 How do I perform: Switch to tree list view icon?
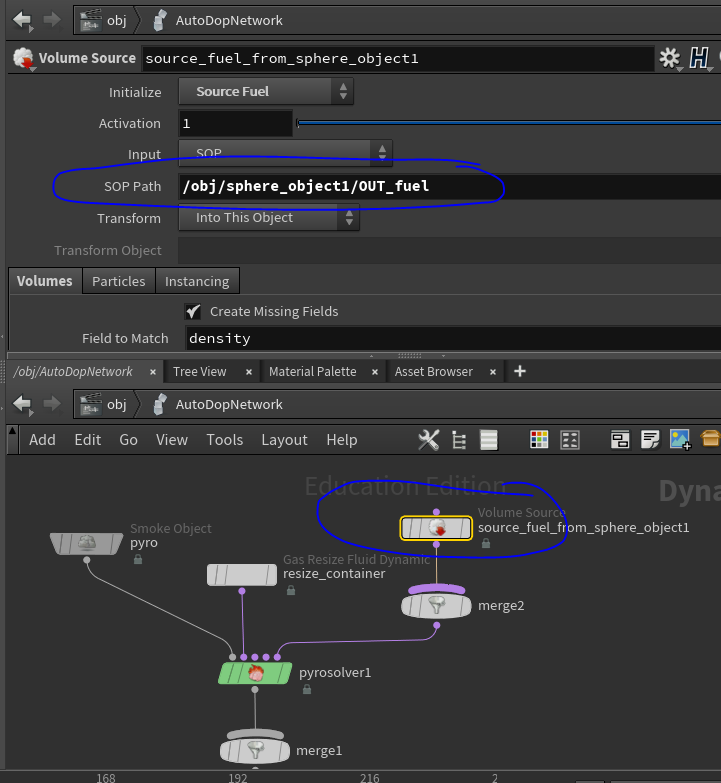tap(459, 440)
